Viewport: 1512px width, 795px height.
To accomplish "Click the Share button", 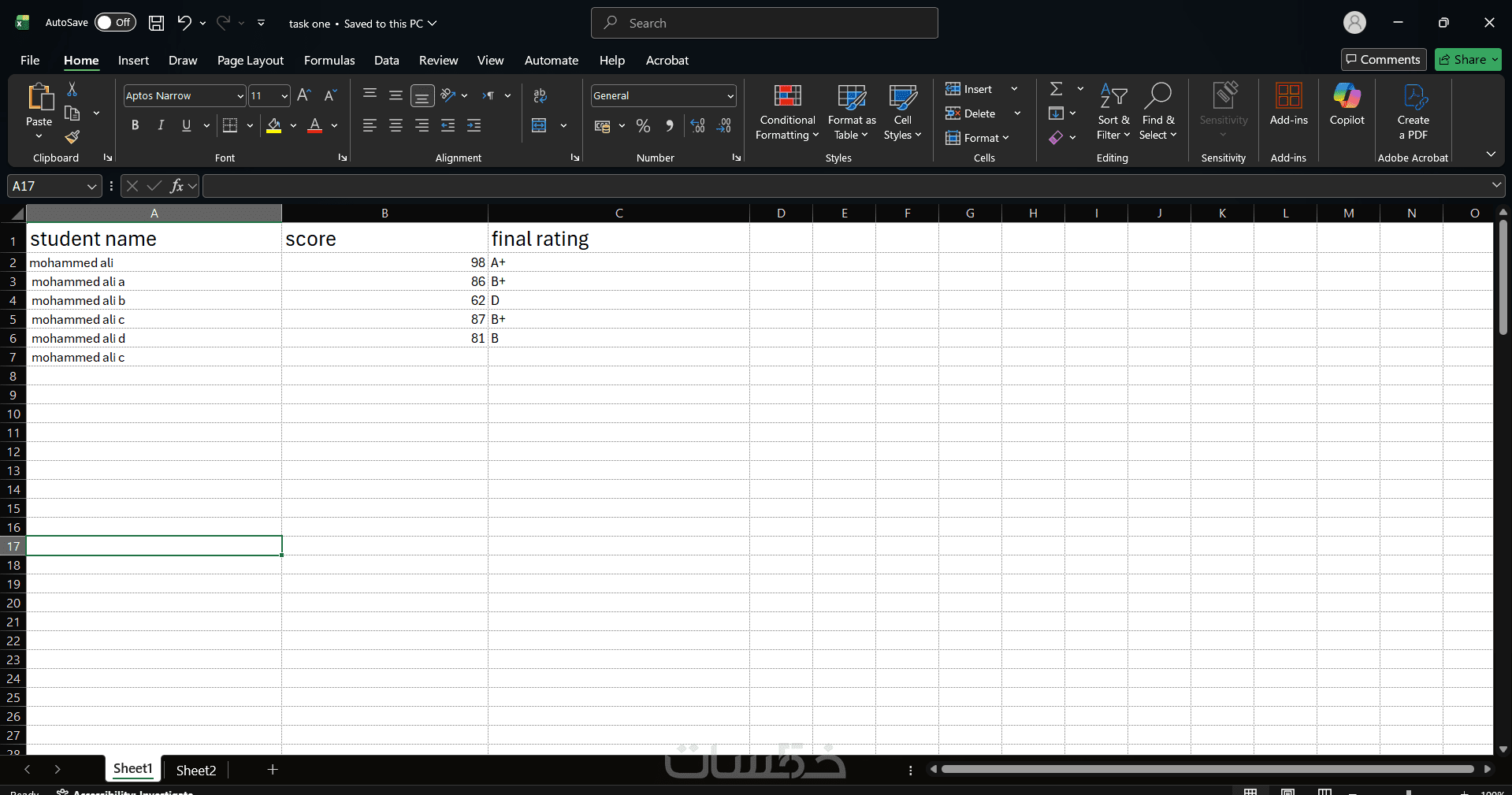I will (1468, 59).
